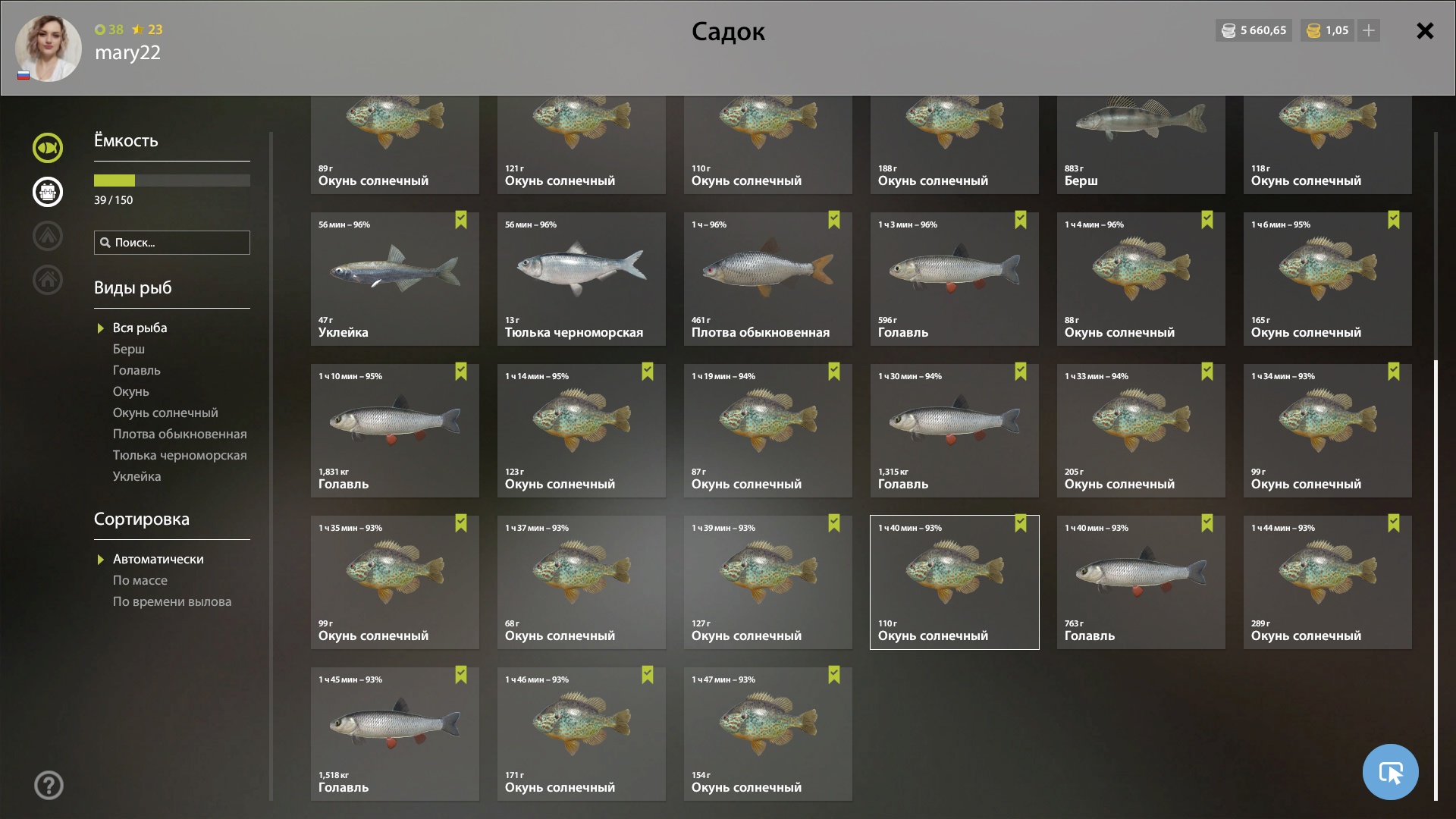Focus the Поиск search field
The width and height of the screenshot is (1456, 819).
click(x=172, y=243)
